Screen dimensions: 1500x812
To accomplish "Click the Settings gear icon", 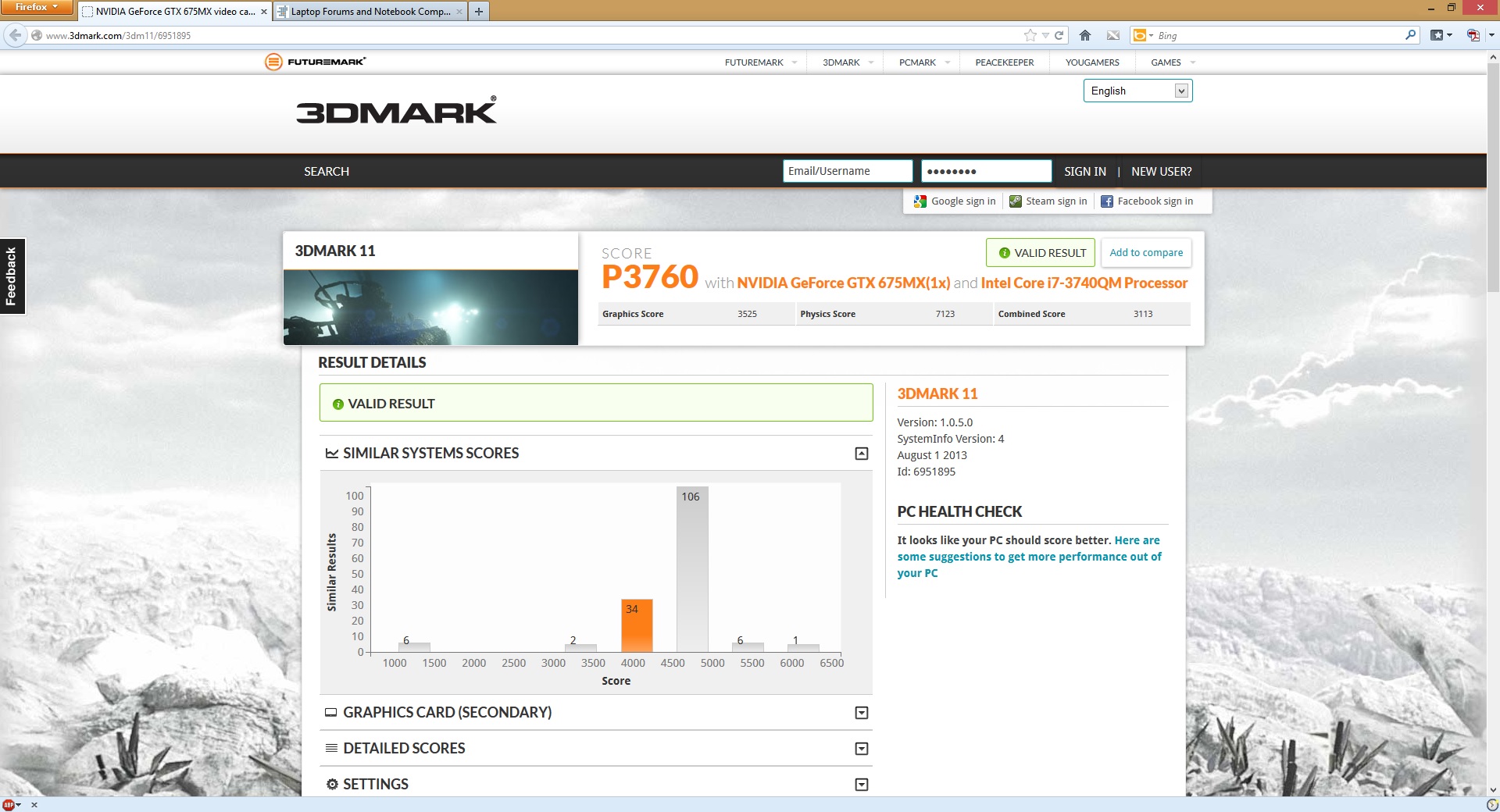I will (x=332, y=785).
